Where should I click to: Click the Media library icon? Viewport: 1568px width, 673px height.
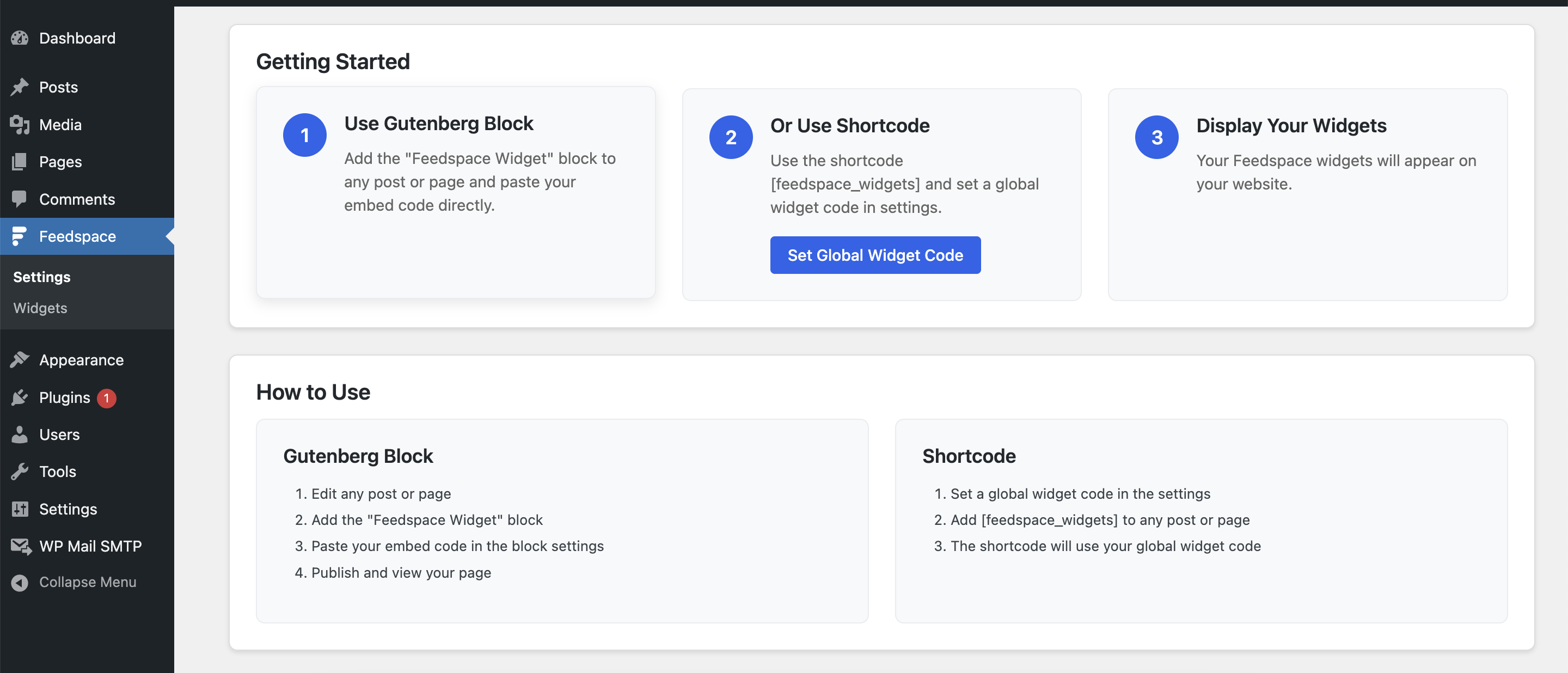point(20,125)
